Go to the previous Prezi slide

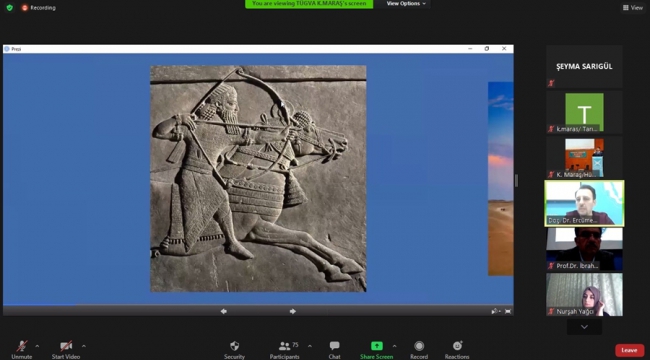224,311
